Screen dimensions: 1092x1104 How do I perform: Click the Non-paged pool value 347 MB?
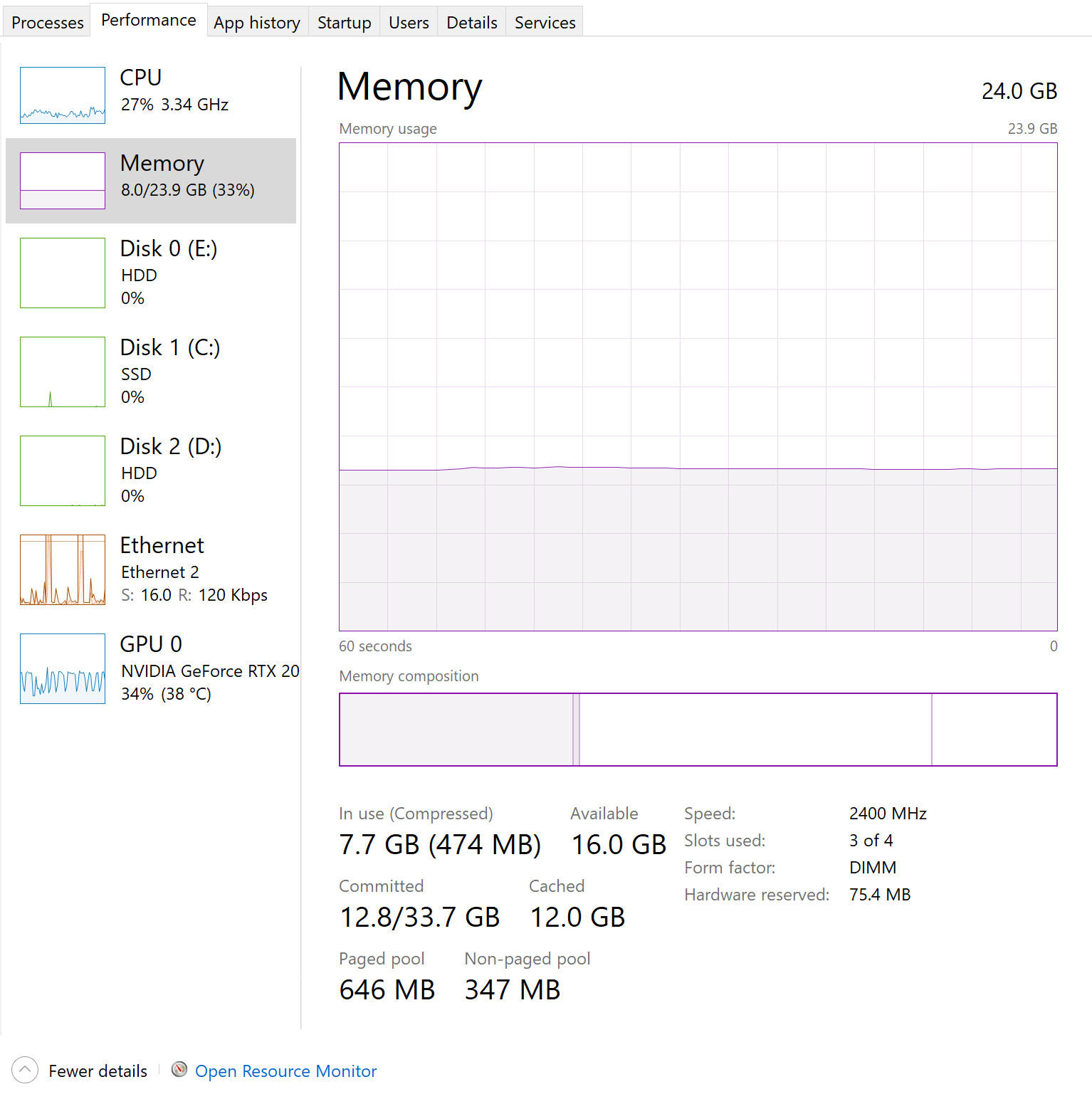pyautogui.click(x=513, y=990)
